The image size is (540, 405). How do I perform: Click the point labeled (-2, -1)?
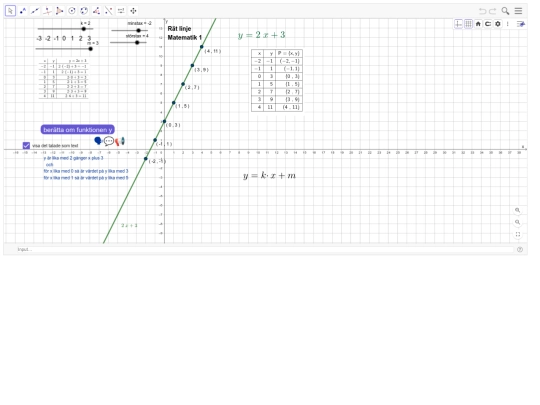click(x=146, y=159)
